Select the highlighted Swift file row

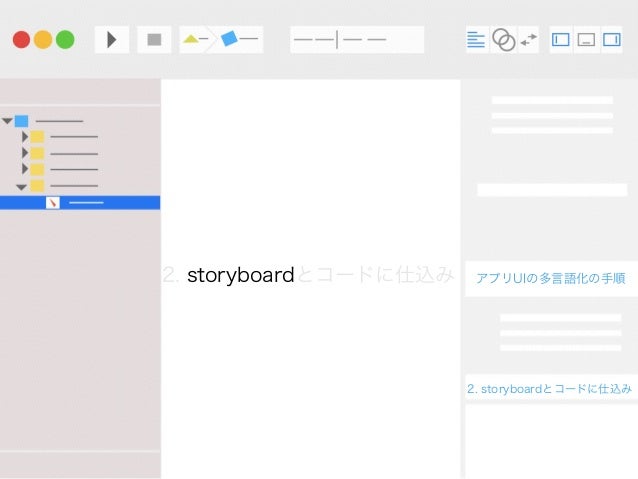pyautogui.click(x=80, y=203)
